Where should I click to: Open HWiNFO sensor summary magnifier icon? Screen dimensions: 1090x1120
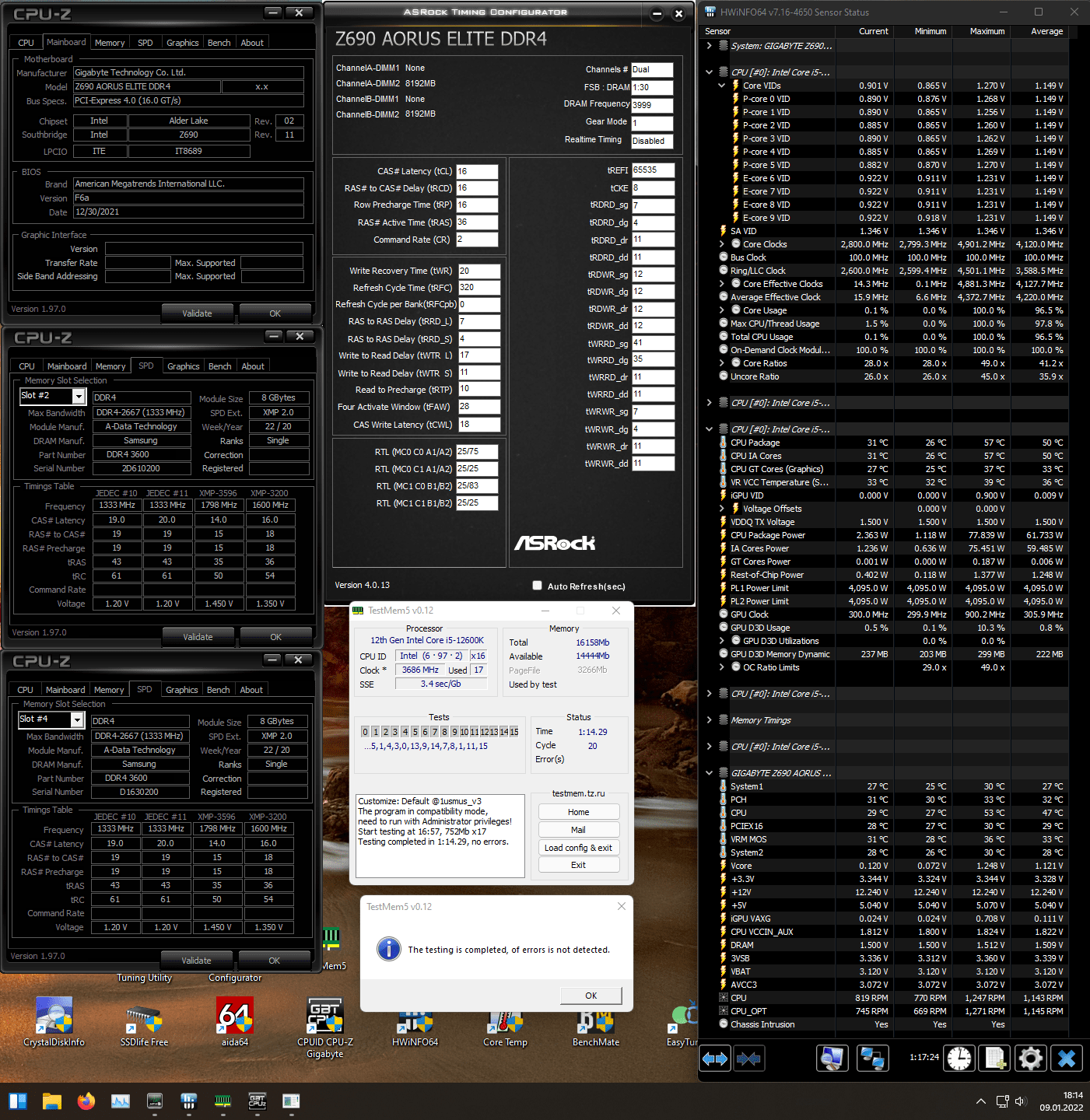pyautogui.click(x=832, y=1059)
